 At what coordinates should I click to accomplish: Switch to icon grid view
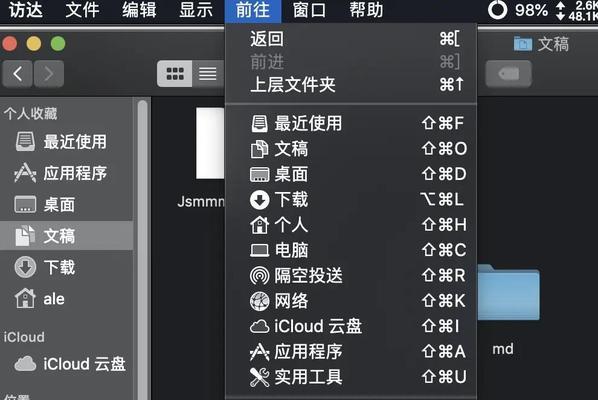click(x=175, y=74)
